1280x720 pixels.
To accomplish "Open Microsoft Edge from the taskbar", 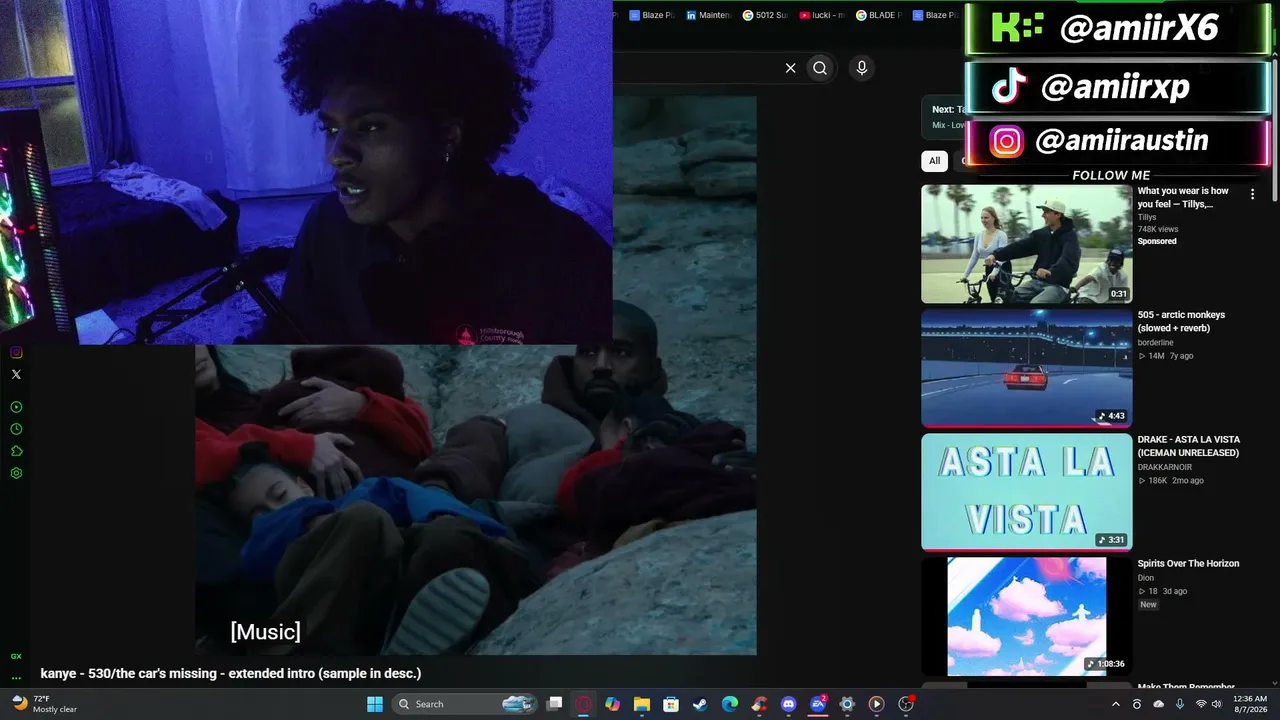I will 730,704.
